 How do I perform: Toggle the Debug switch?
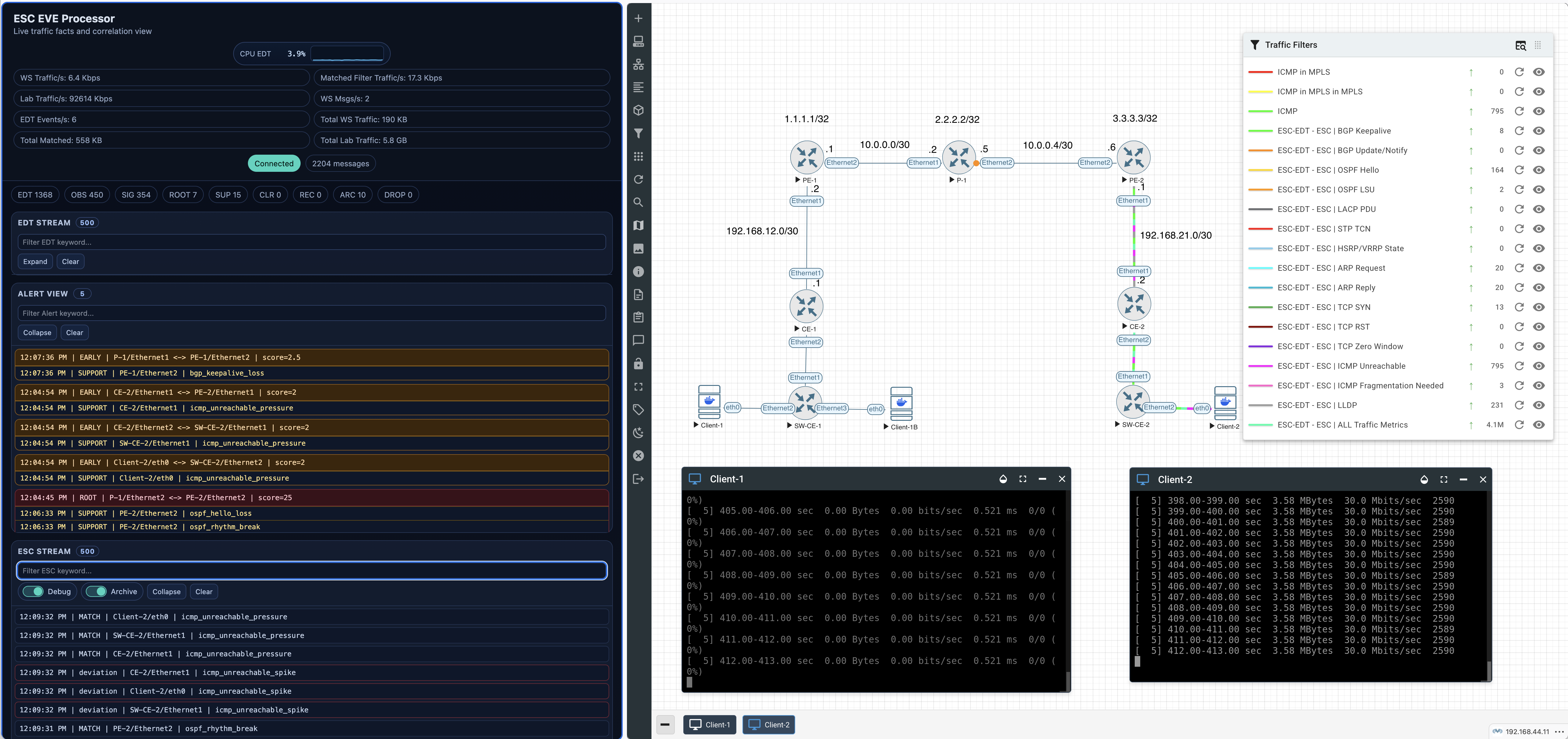(33, 592)
